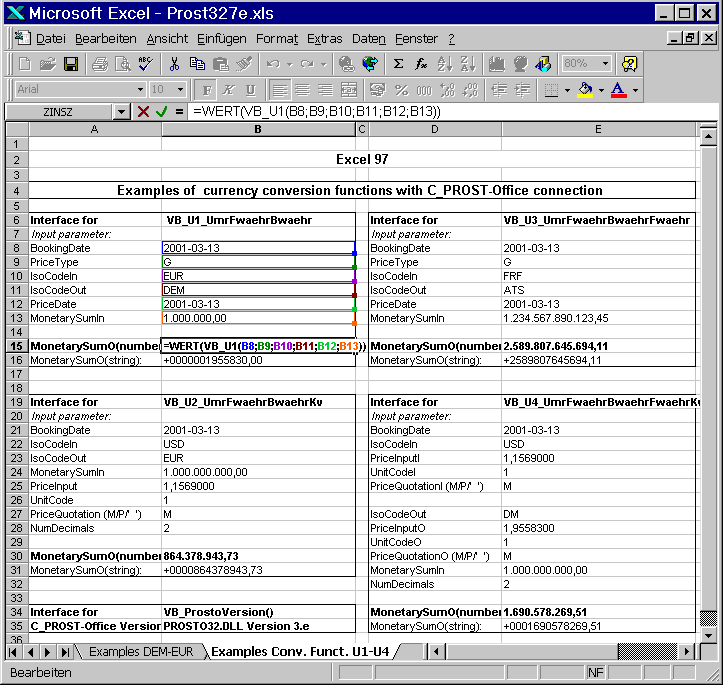Viewport: 723px width, 685px height.
Task: Select column D header
Action: pos(435,130)
